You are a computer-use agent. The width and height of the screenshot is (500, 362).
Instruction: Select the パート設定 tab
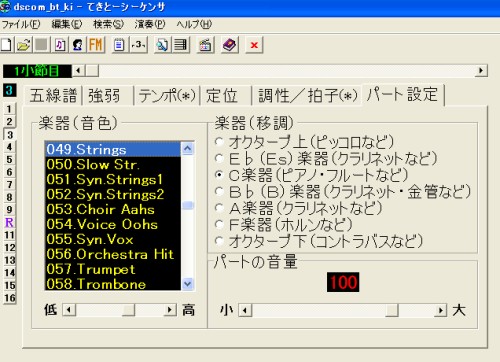click(x=402, y=94)
